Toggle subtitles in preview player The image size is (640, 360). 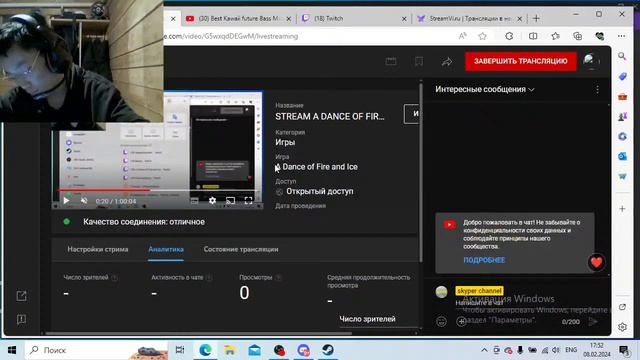[194, 200]
